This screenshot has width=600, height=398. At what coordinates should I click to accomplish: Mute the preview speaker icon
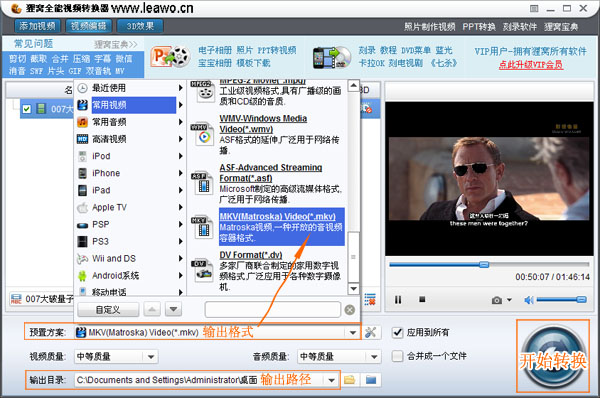pyautogui.click(x=528, y=300)
